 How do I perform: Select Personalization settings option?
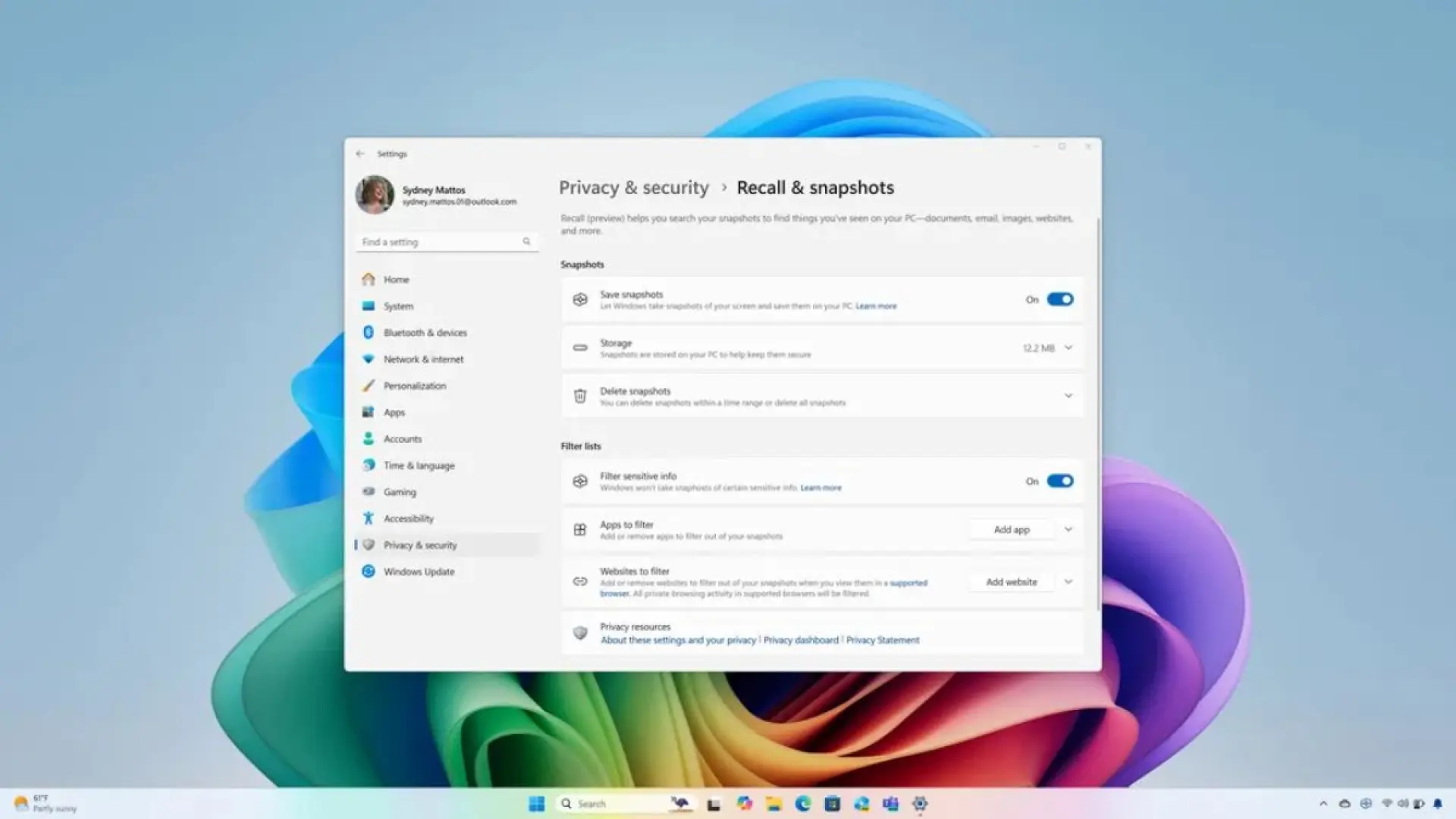click(x=414, y=385)
